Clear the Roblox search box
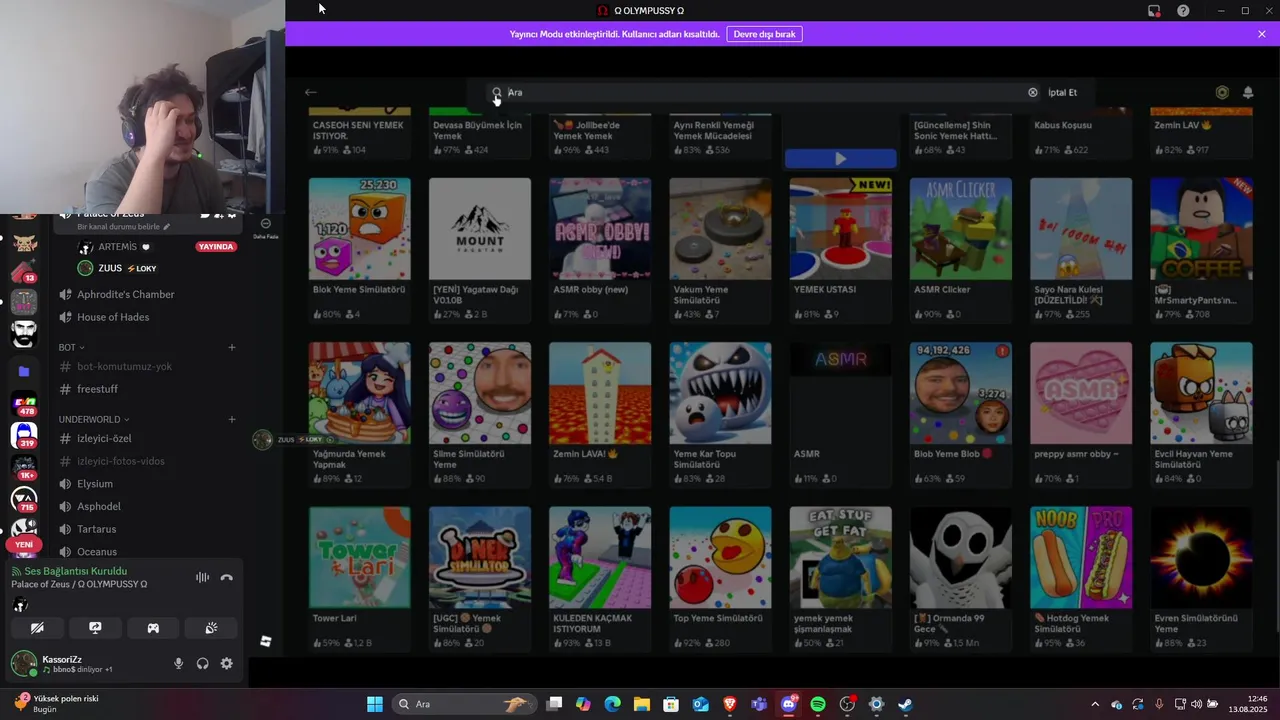This screenshot has width=1280, height=720. point(1033,92)
